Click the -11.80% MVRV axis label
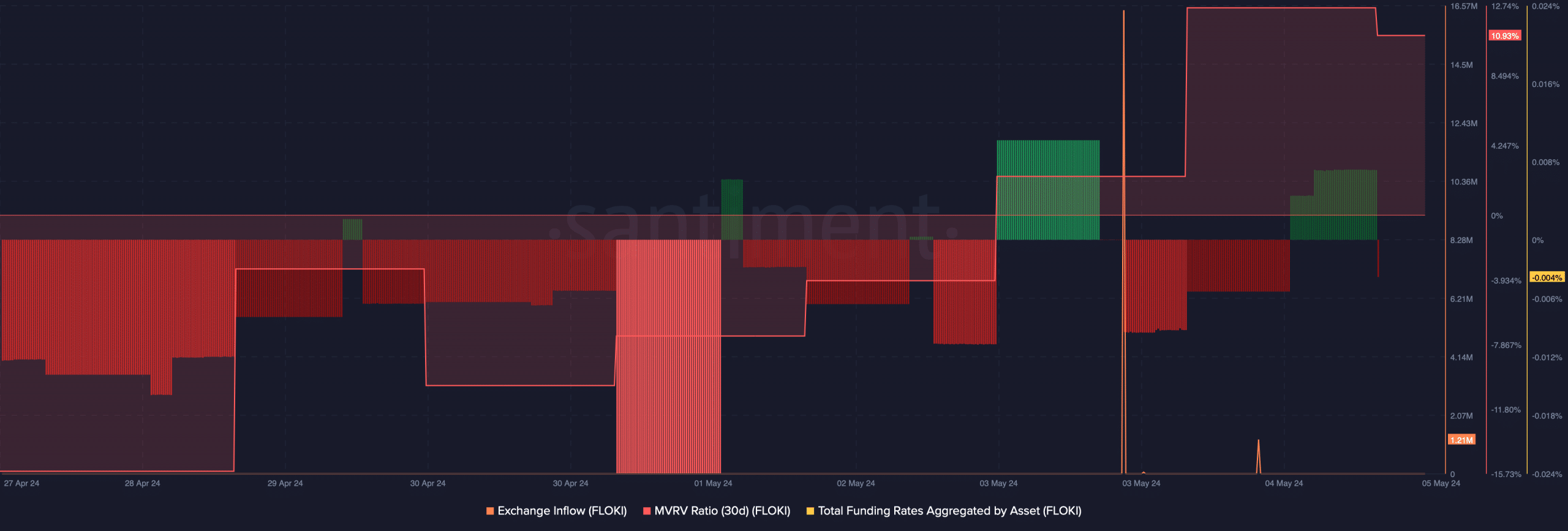1568x531 pixels. point(1506,410)
